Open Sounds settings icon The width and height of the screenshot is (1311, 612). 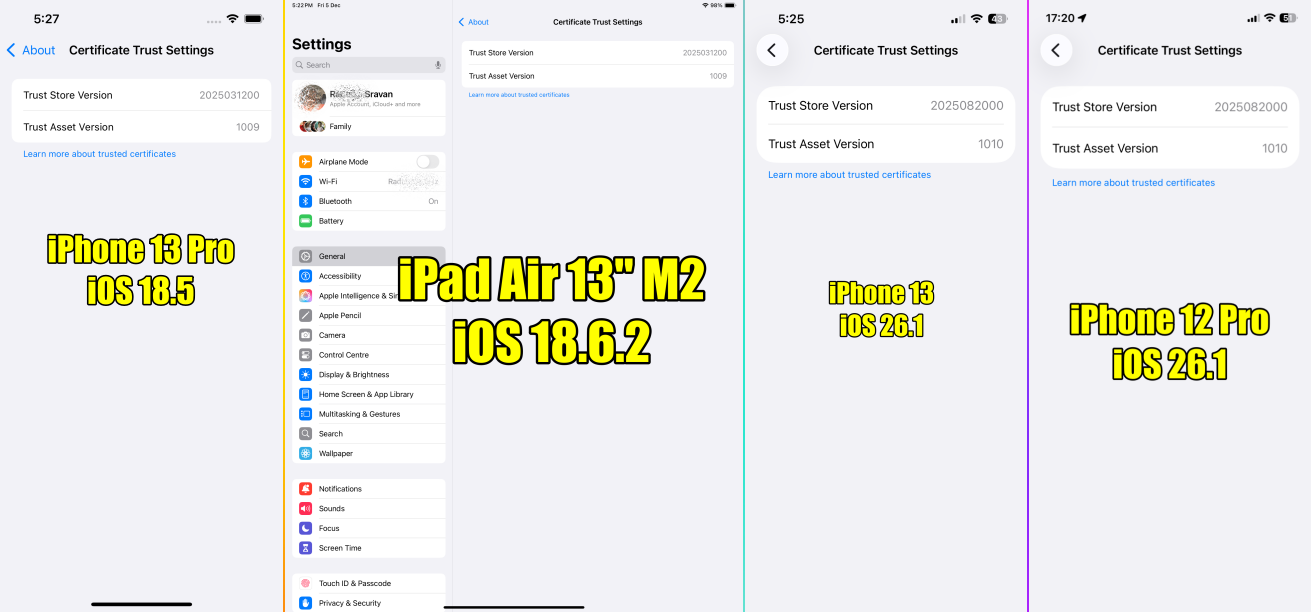(305, 509)
